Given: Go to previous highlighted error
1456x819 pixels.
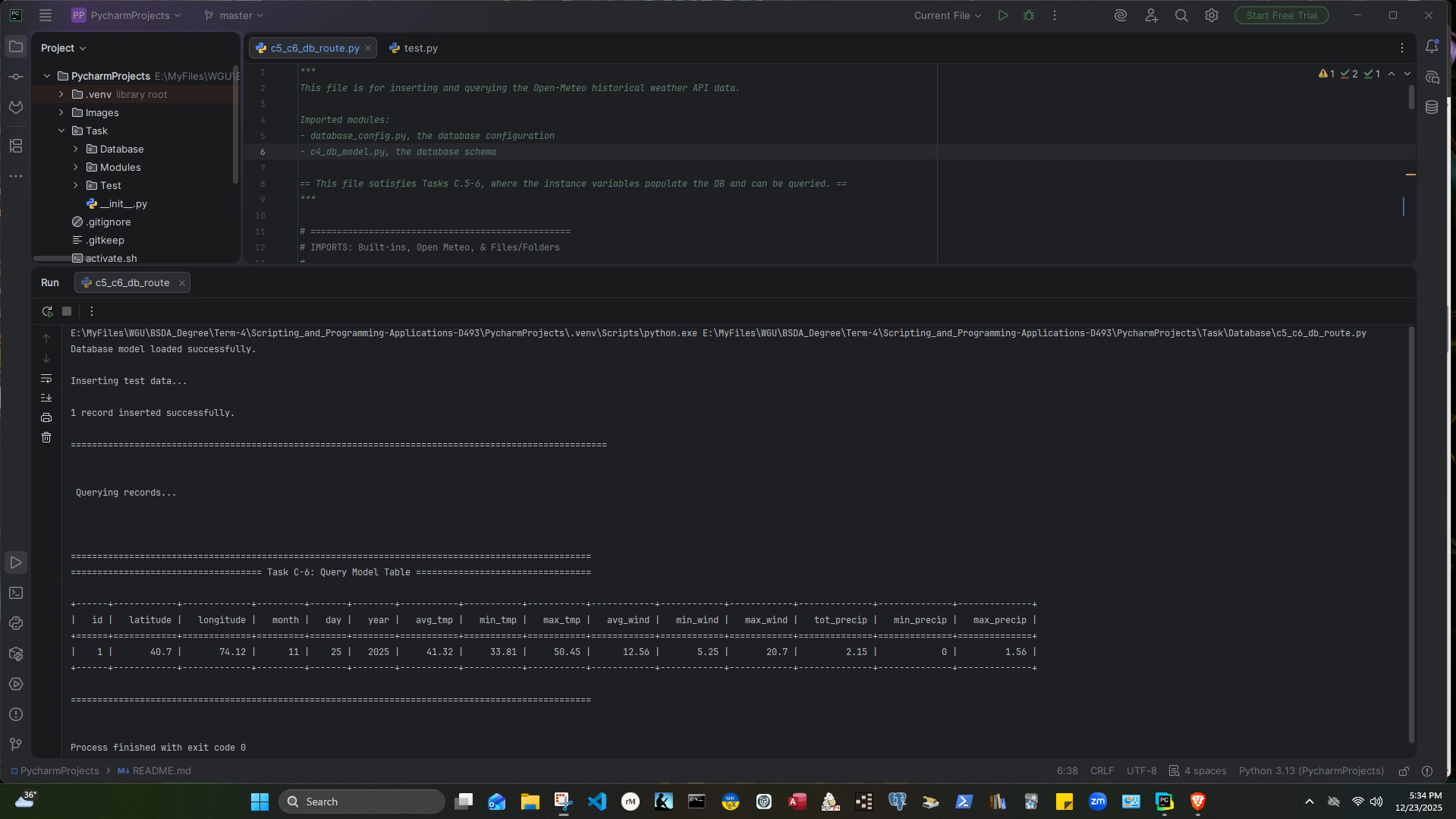Looking at the screenshot, I should (1392, 74).
